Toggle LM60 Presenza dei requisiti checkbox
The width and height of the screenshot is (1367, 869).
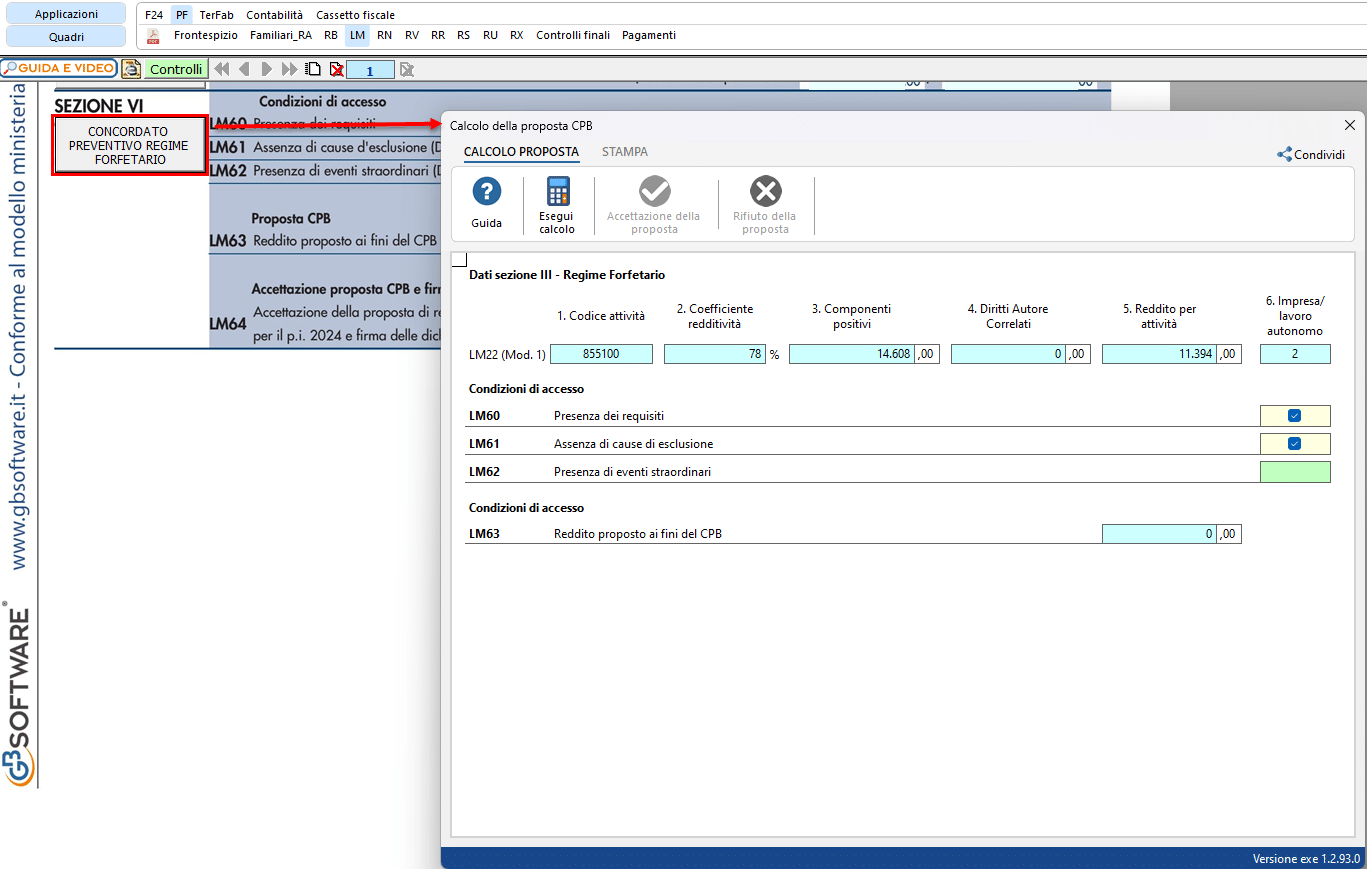[1295, 416]
